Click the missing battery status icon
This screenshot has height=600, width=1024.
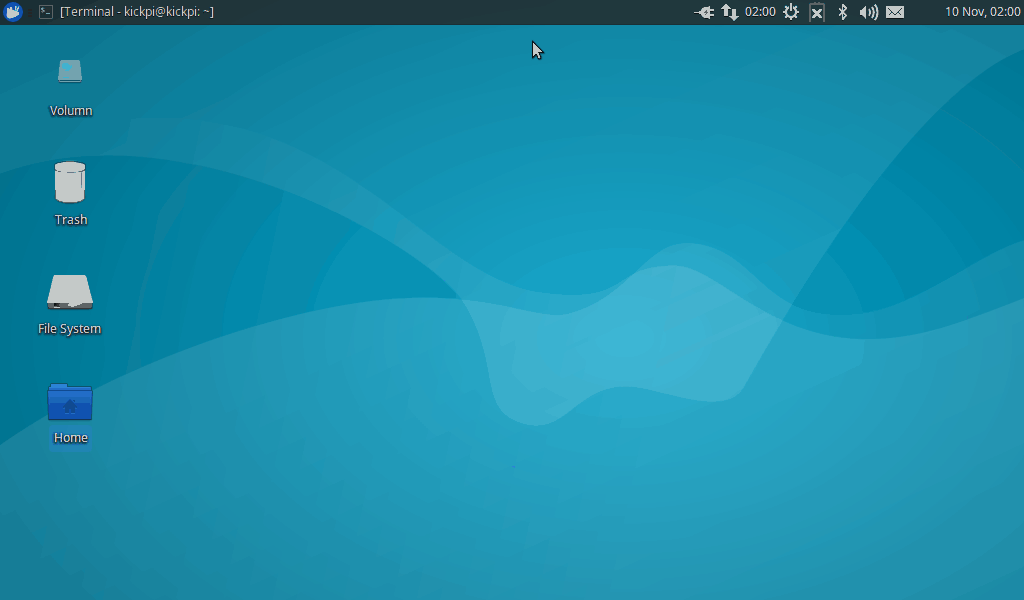[x=817, y=12]
